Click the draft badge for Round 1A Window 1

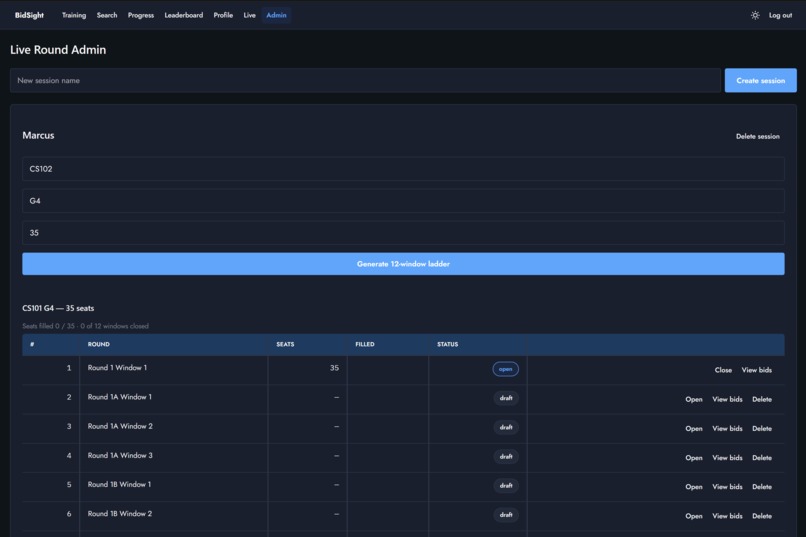coord(506,398)
